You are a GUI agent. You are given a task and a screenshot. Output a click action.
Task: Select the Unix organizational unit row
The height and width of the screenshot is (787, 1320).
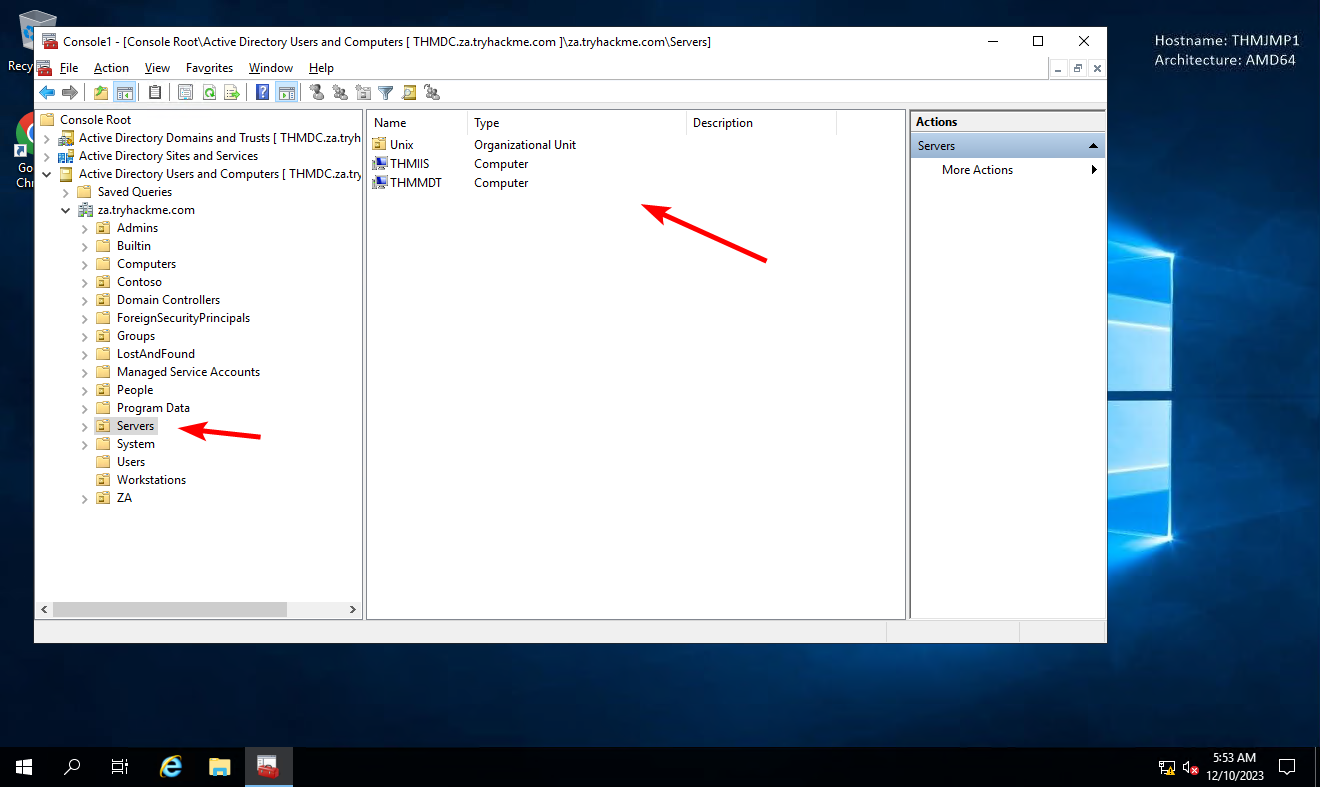click(x=401, y=145)
